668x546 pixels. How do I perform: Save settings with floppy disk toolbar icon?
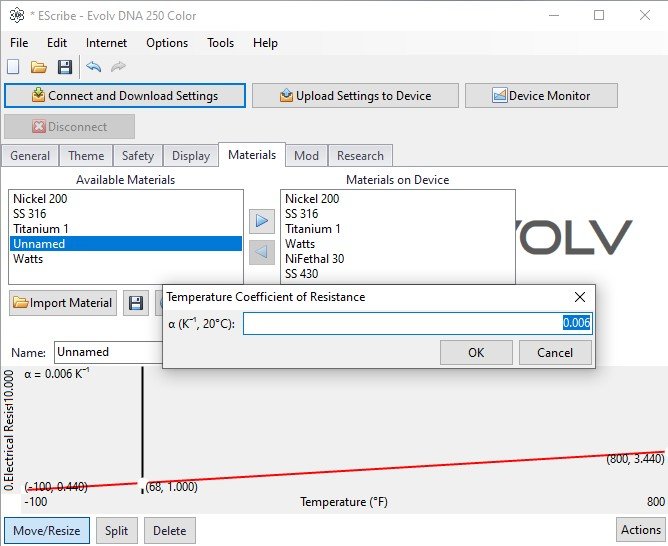[65, 67]
